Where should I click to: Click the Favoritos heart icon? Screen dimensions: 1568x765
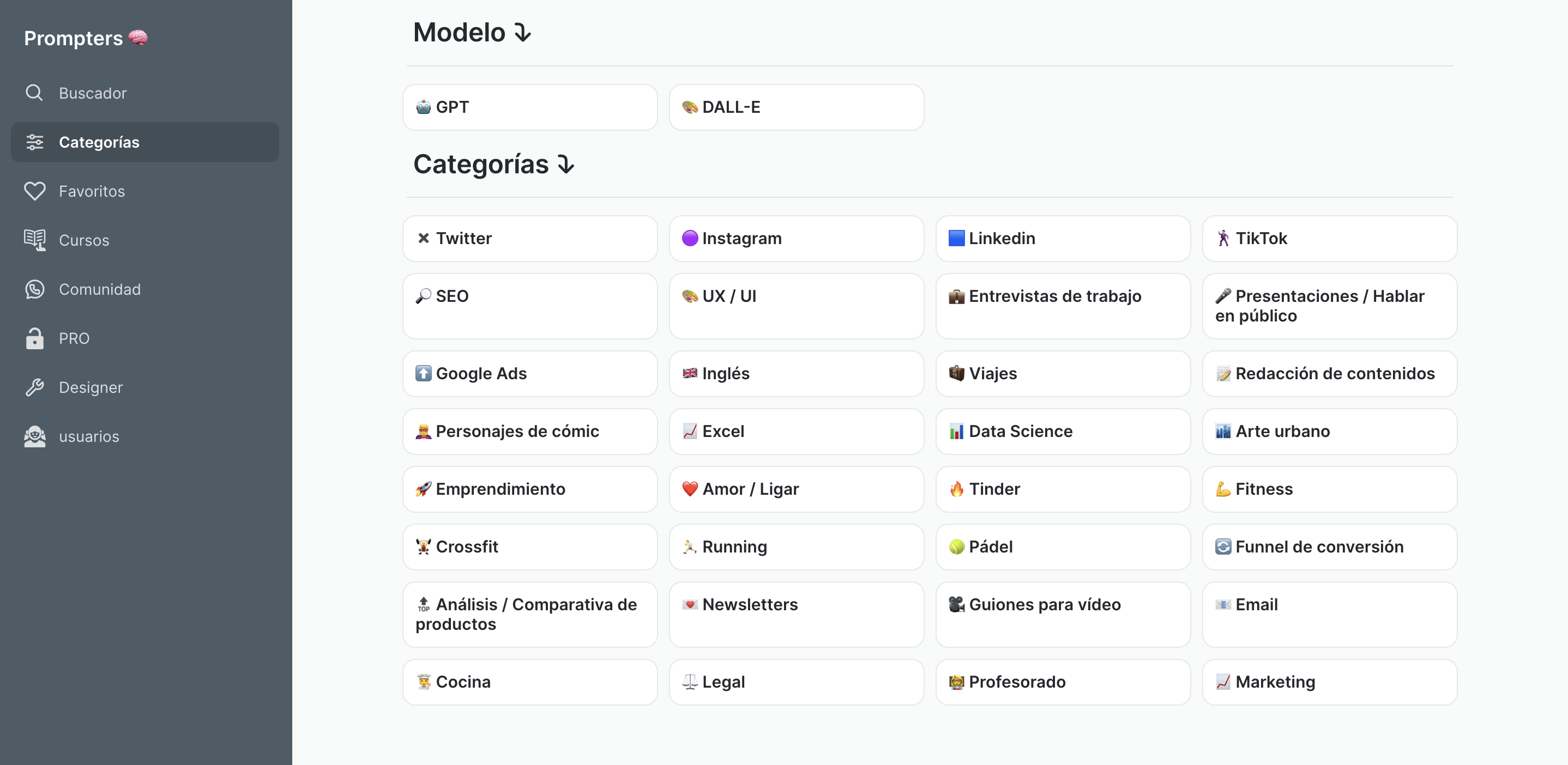[x=34, y=191]
